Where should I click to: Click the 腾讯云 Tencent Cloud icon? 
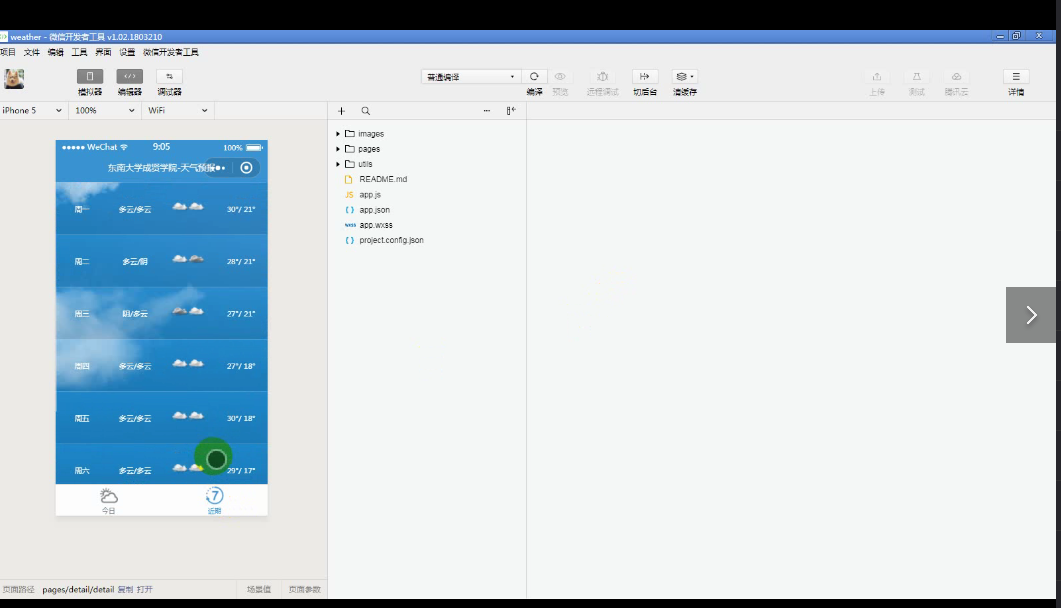point(956,76)
